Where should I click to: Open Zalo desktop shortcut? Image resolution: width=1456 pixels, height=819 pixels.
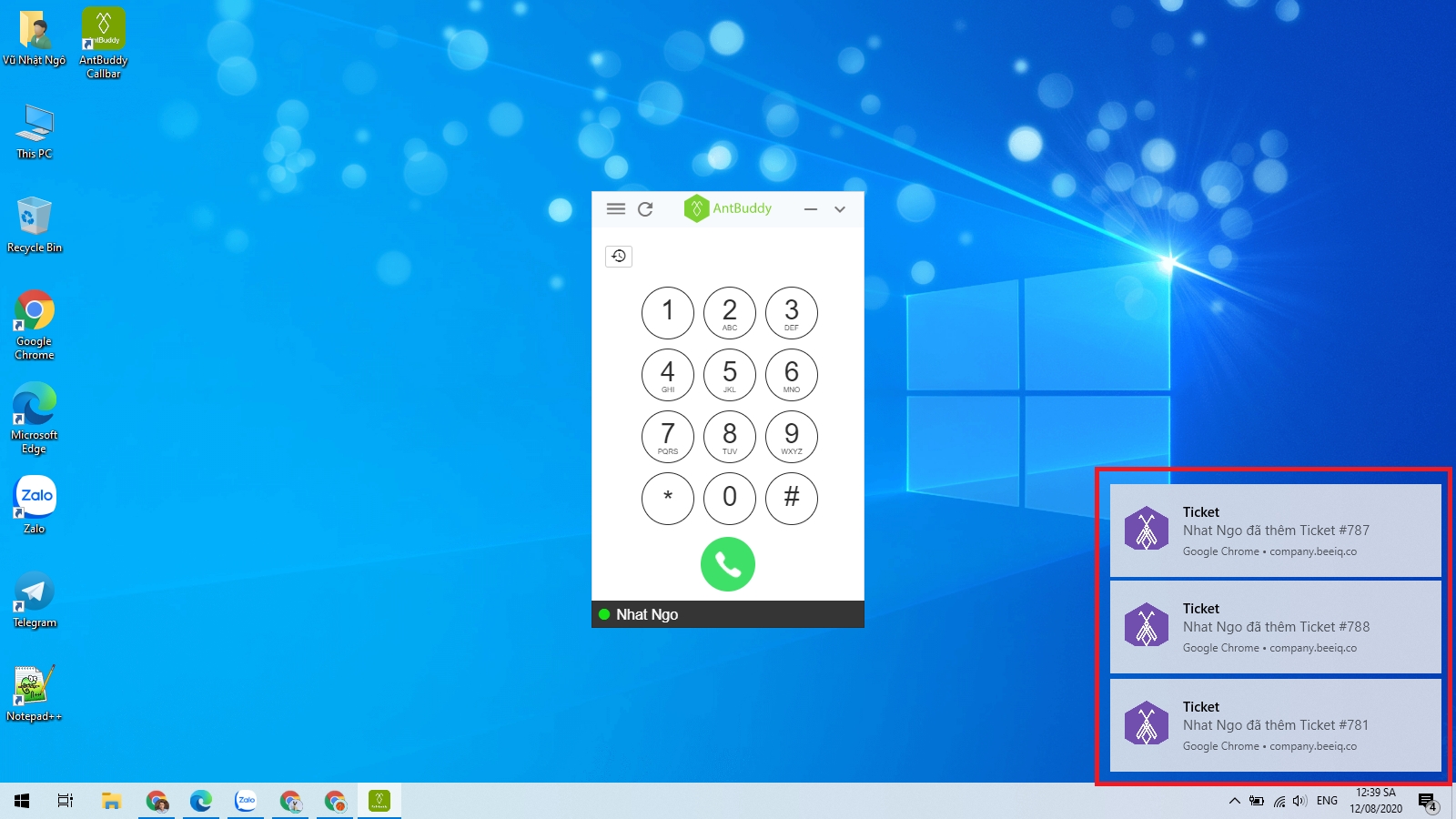tap(35, 504)
